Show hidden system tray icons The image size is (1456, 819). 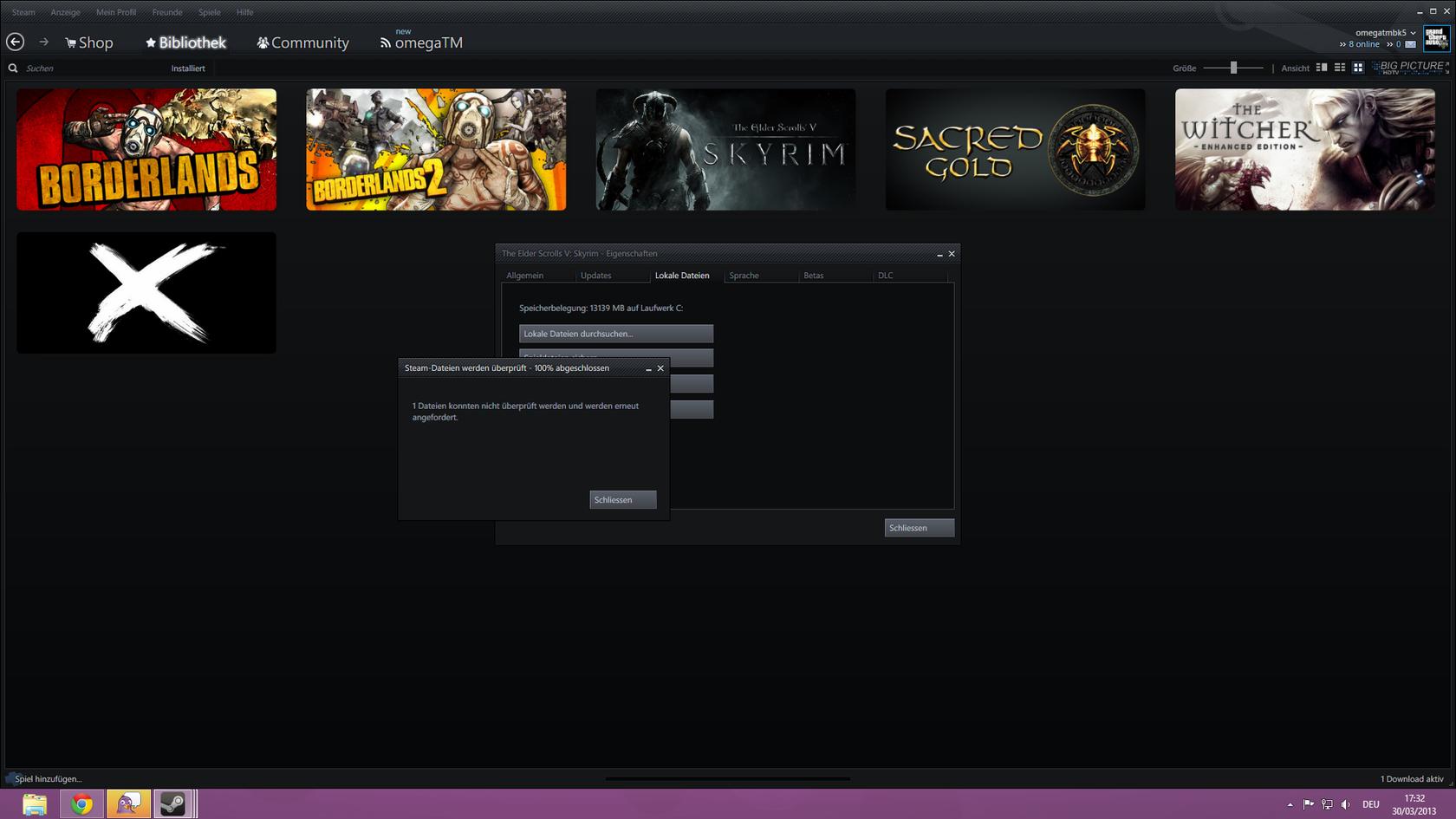(x=1290, y=804)
